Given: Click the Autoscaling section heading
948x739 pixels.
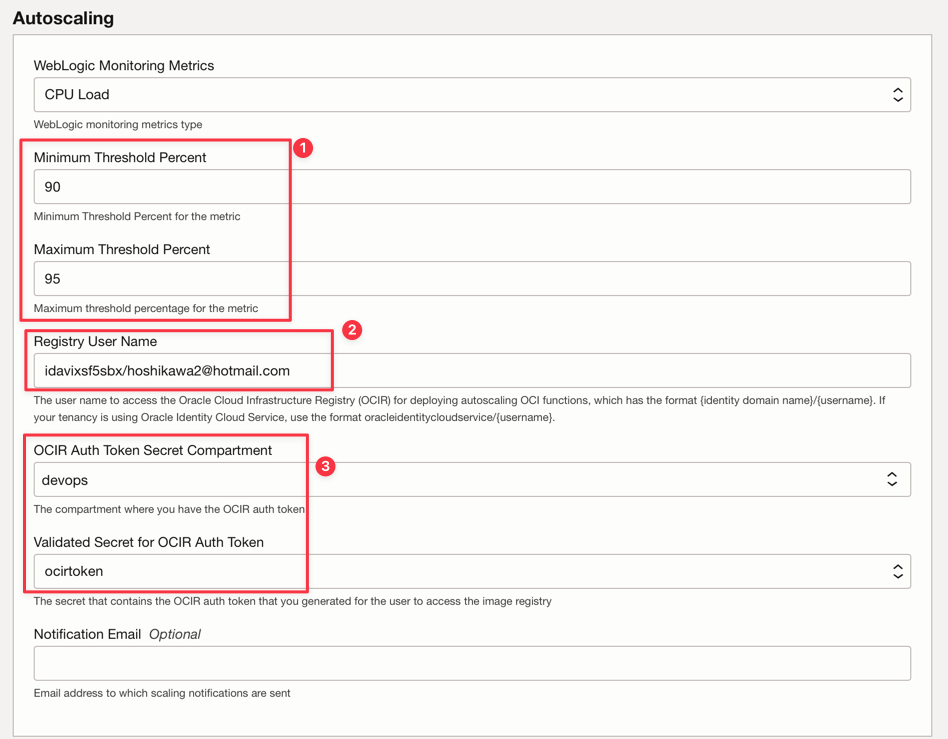Looking at the screenshot, I should [x=63, y=18].
